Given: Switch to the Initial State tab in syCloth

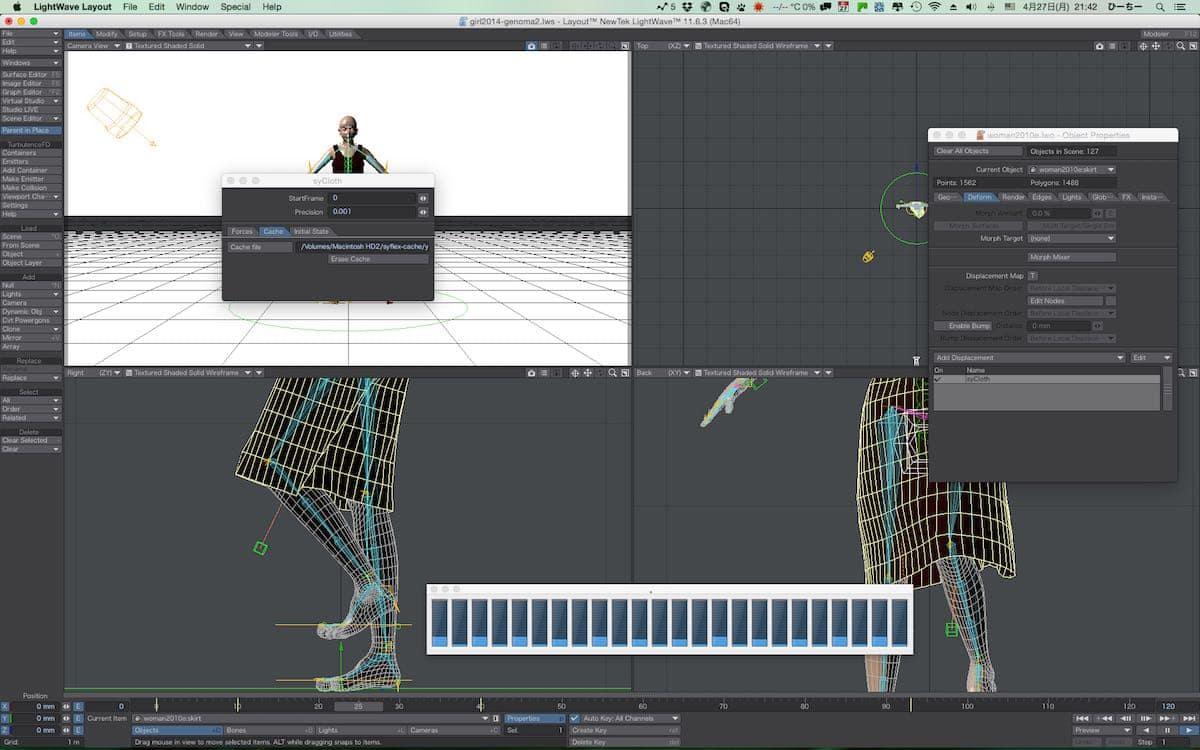Looking at the screenshot, I should point(311,231).
